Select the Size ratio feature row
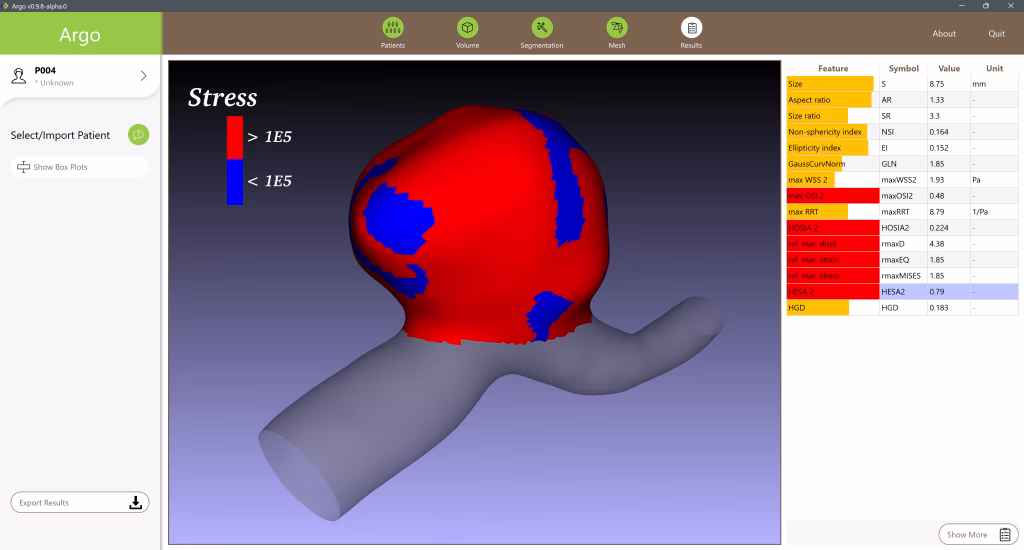The height and width of the screenshot is (550, 1024). pyautogui.click(x=902, y=116)
